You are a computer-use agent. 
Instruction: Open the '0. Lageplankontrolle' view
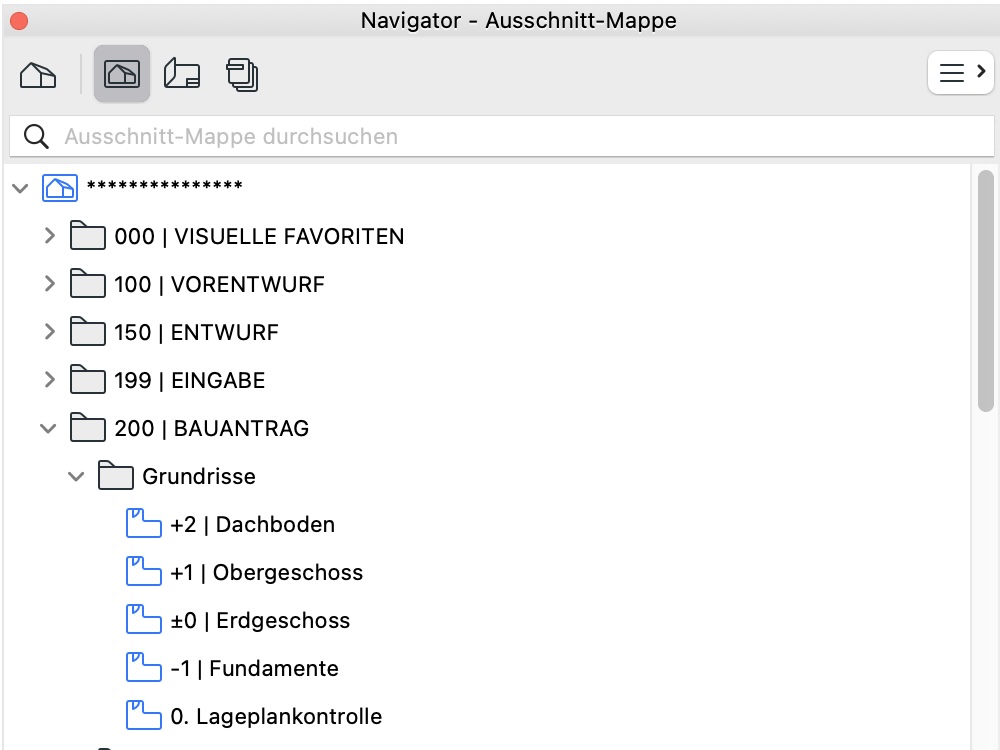[x=276, y=716]
